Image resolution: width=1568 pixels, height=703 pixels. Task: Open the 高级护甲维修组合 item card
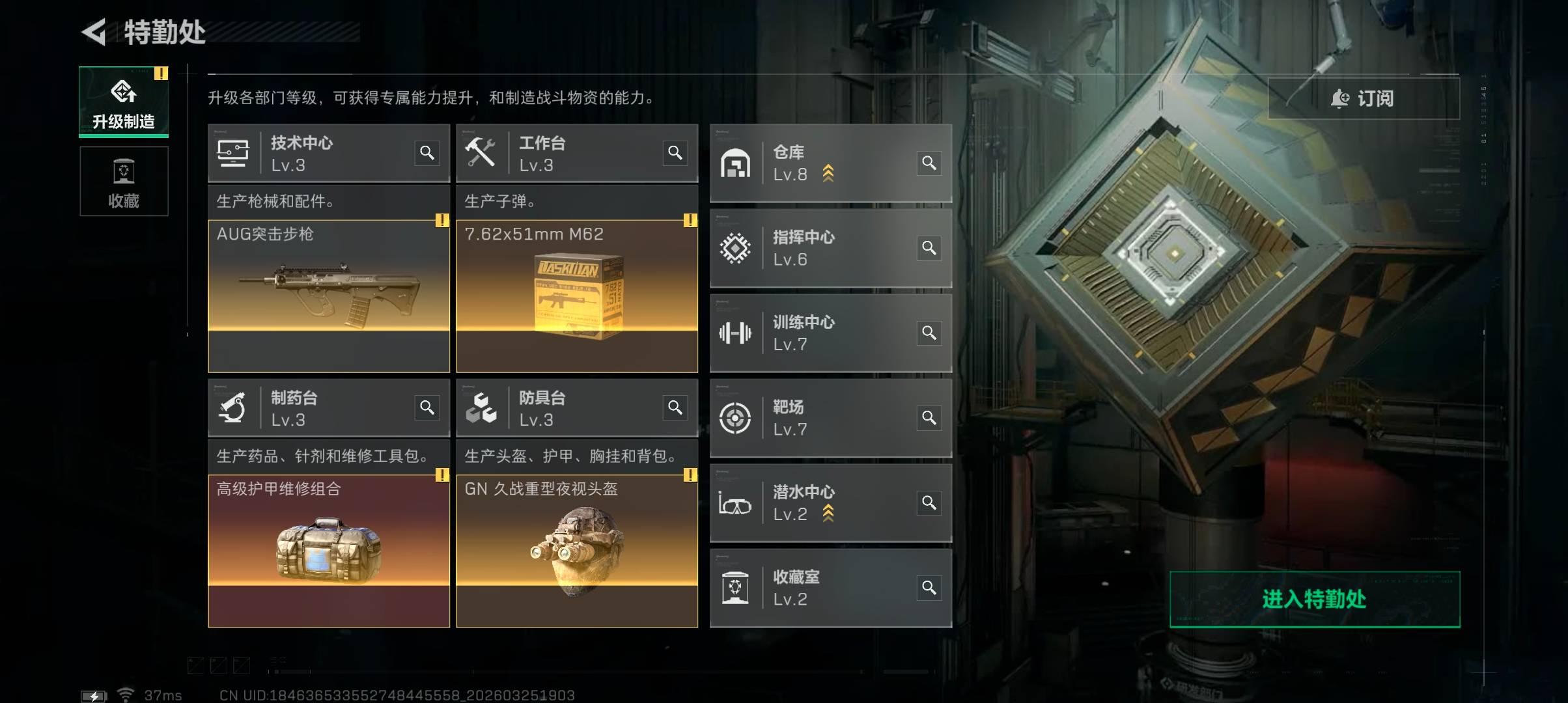[329, 551]
